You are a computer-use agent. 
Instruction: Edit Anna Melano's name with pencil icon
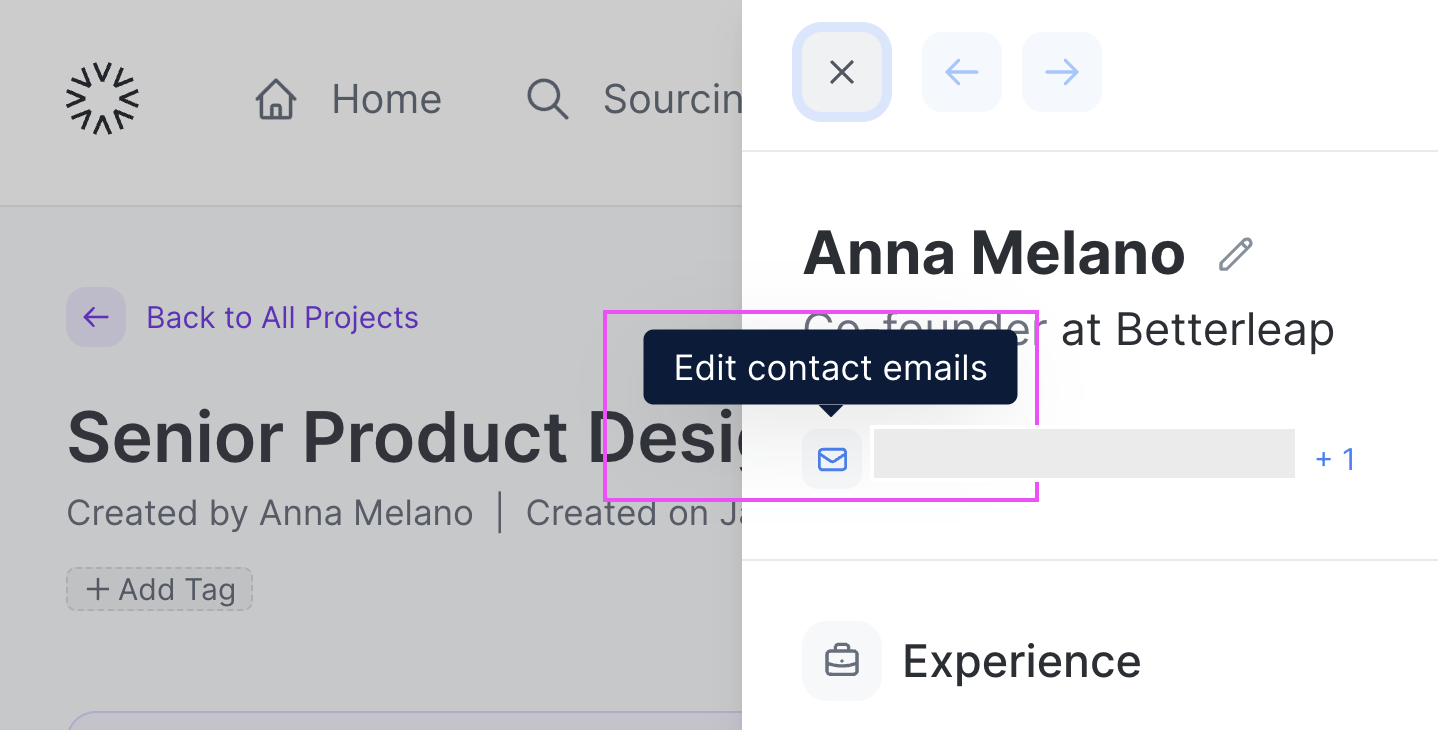tap(1236, 254)
